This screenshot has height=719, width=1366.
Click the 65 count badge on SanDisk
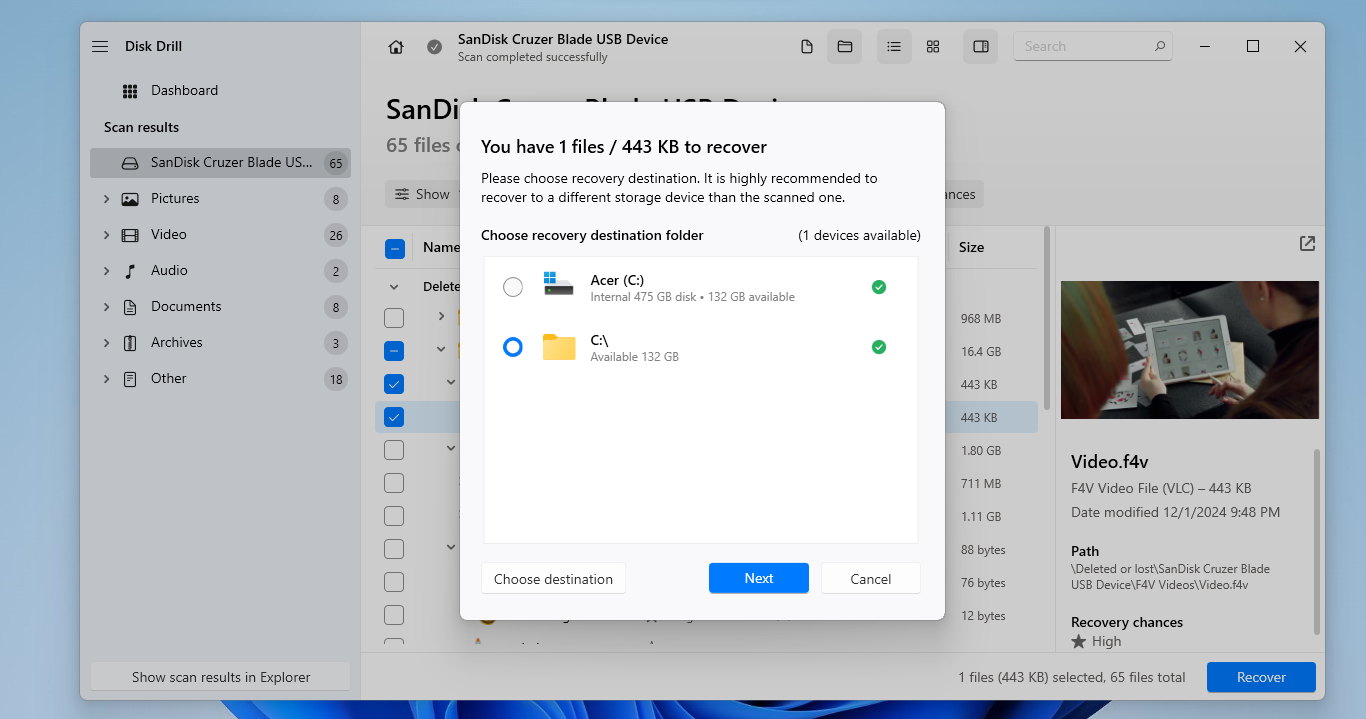[335, 163]
